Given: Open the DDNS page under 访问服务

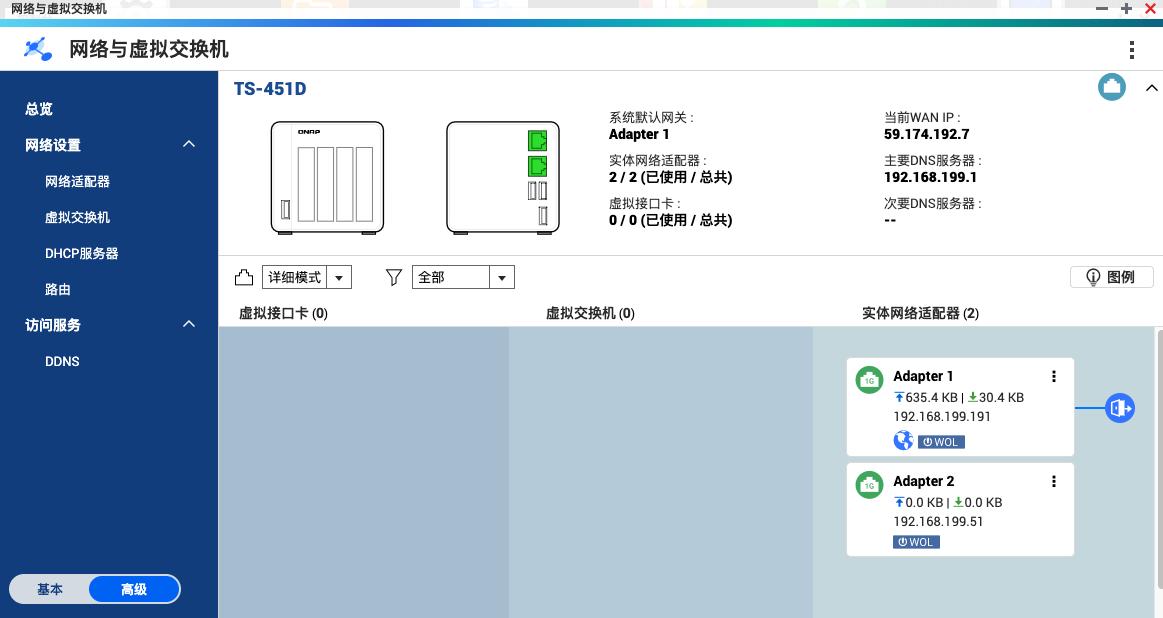Looking at the screenshot, I should [x=62, y=361].
